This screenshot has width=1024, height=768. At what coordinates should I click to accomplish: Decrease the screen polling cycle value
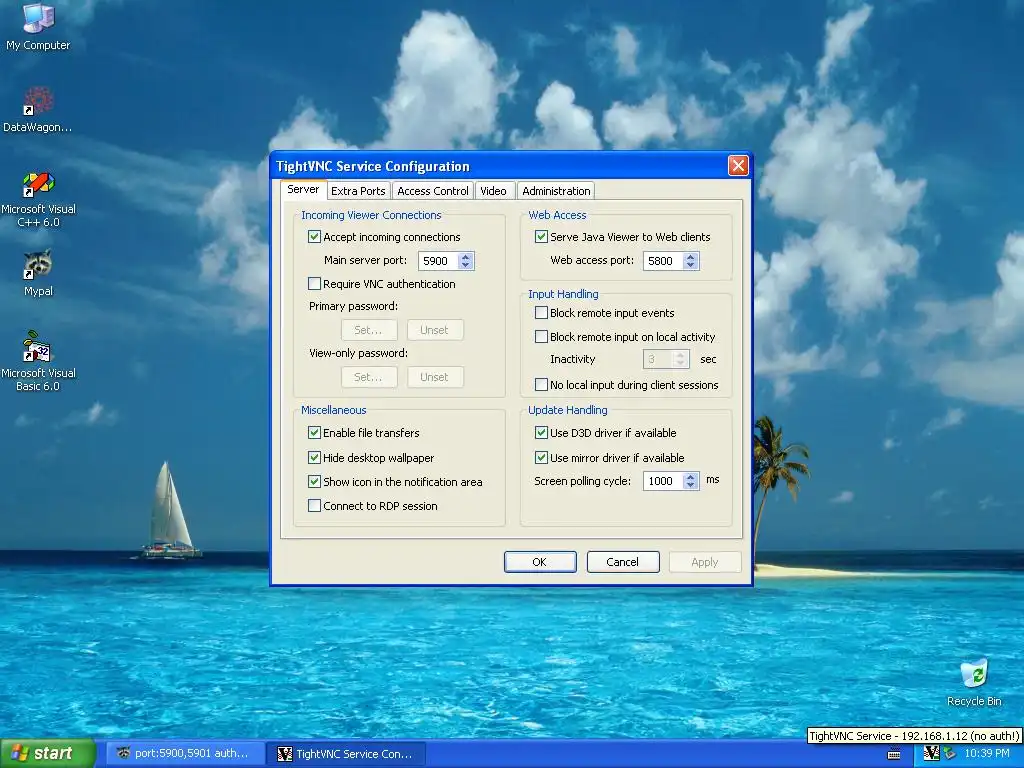point(691,485)
